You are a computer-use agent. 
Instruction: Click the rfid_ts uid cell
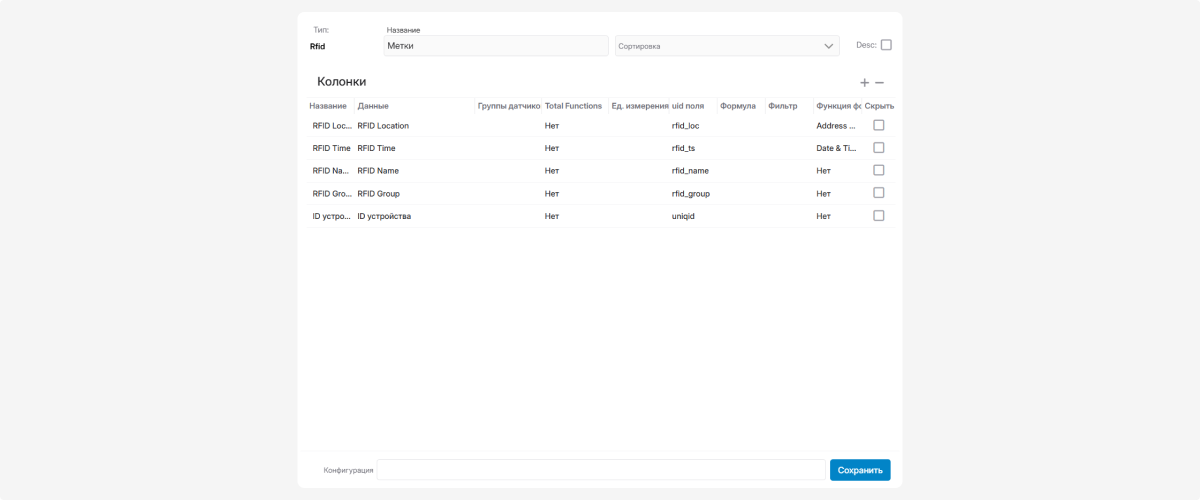point(683,148)
